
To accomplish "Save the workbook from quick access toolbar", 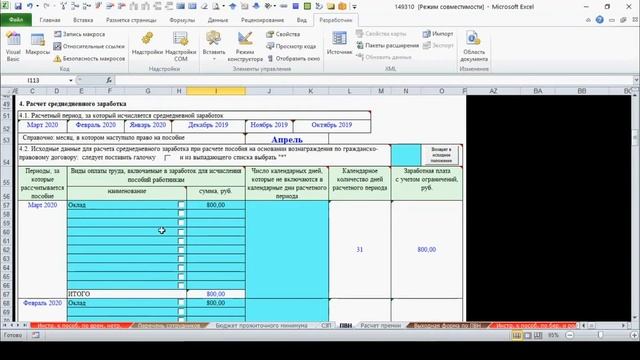I will pyautogui.click(x=18, y=7).
